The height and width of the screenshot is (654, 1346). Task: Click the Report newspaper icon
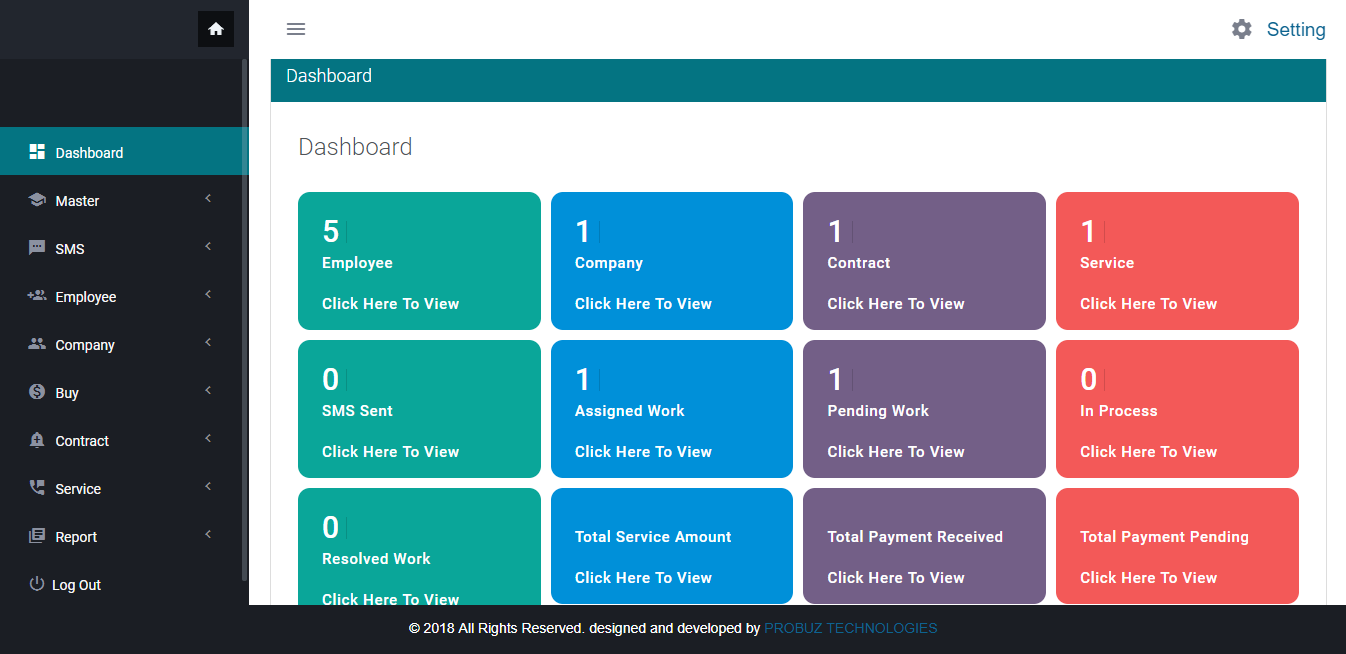tap(37, 536)
